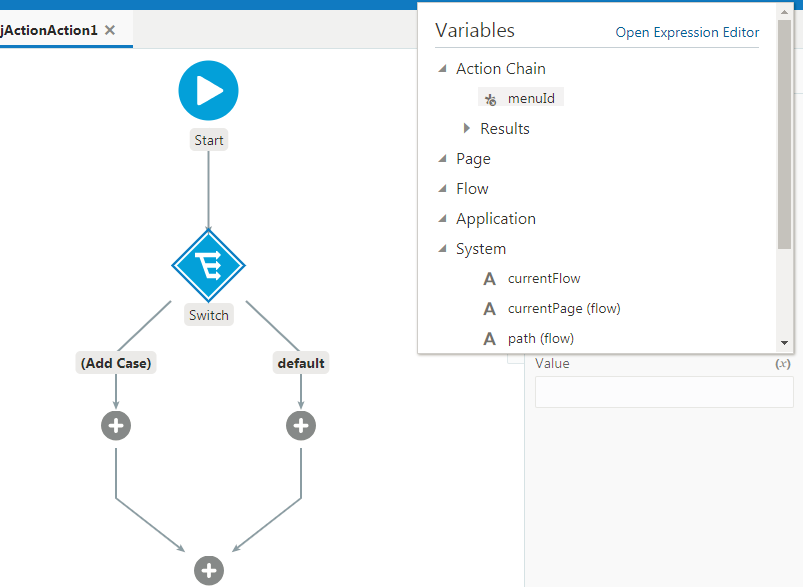803x587 pixels.
Task: Open the Expression Editor
Action: (x=686, y=32)
